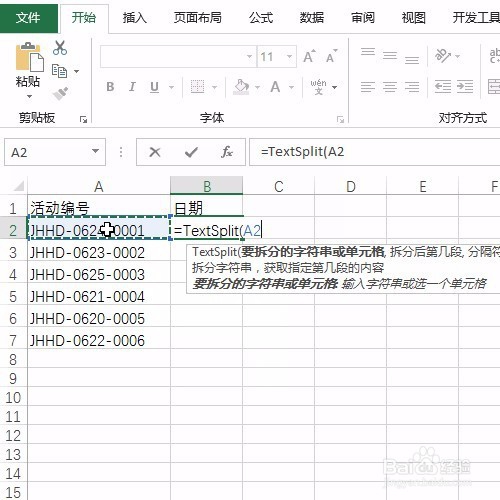Switch to the 开始 Home tab
This screenshot has width=500, height=500.
(x=84, y=18)
